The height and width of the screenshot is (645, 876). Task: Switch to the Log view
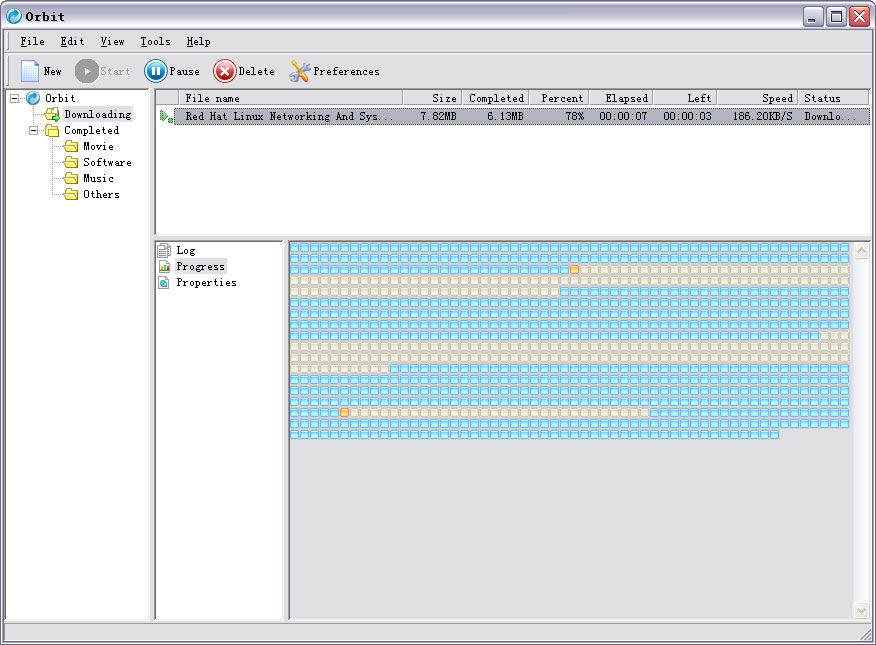point(185,250)
